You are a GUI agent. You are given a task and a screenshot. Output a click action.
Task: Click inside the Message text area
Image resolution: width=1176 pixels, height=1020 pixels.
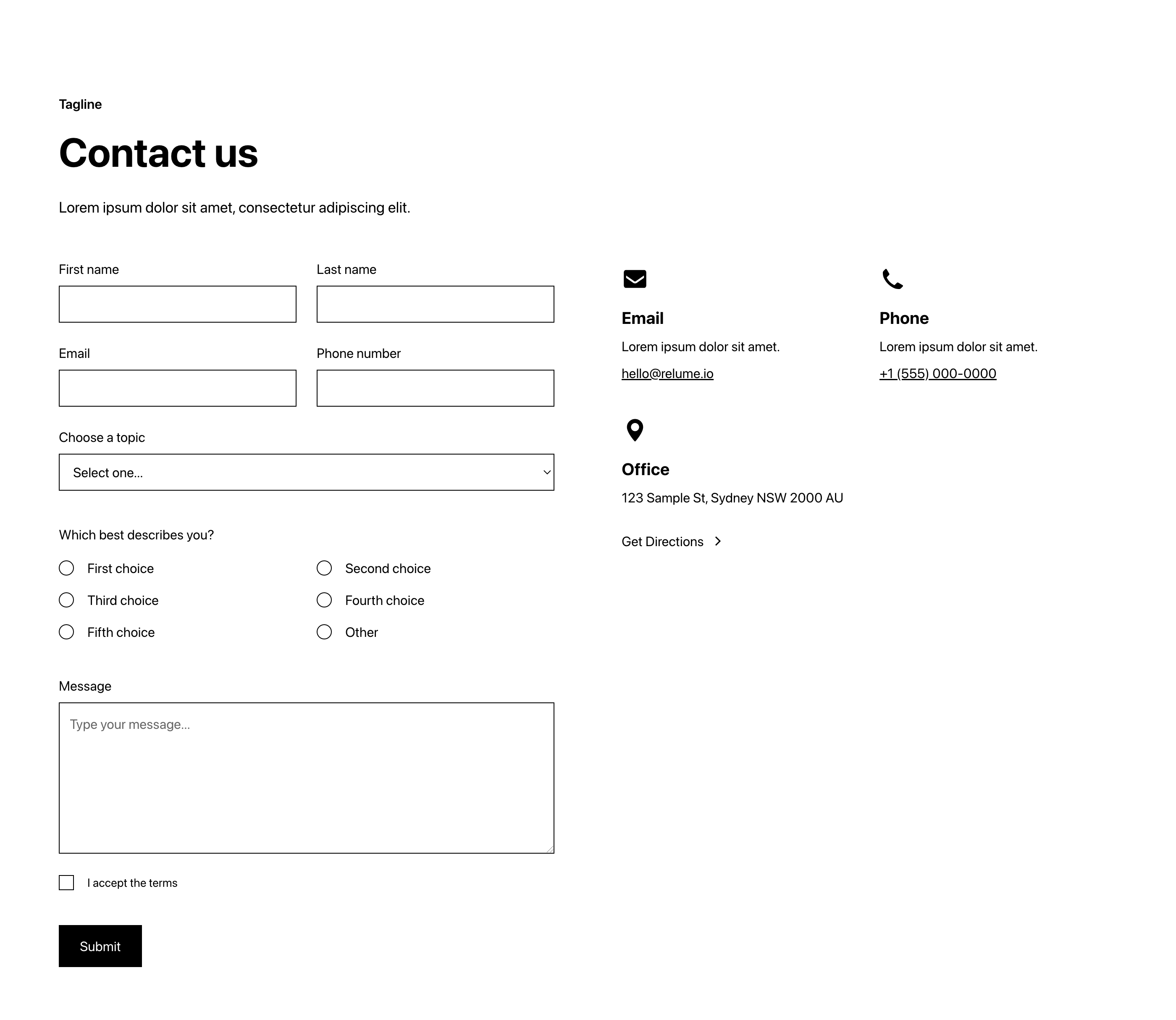point(307,778)
